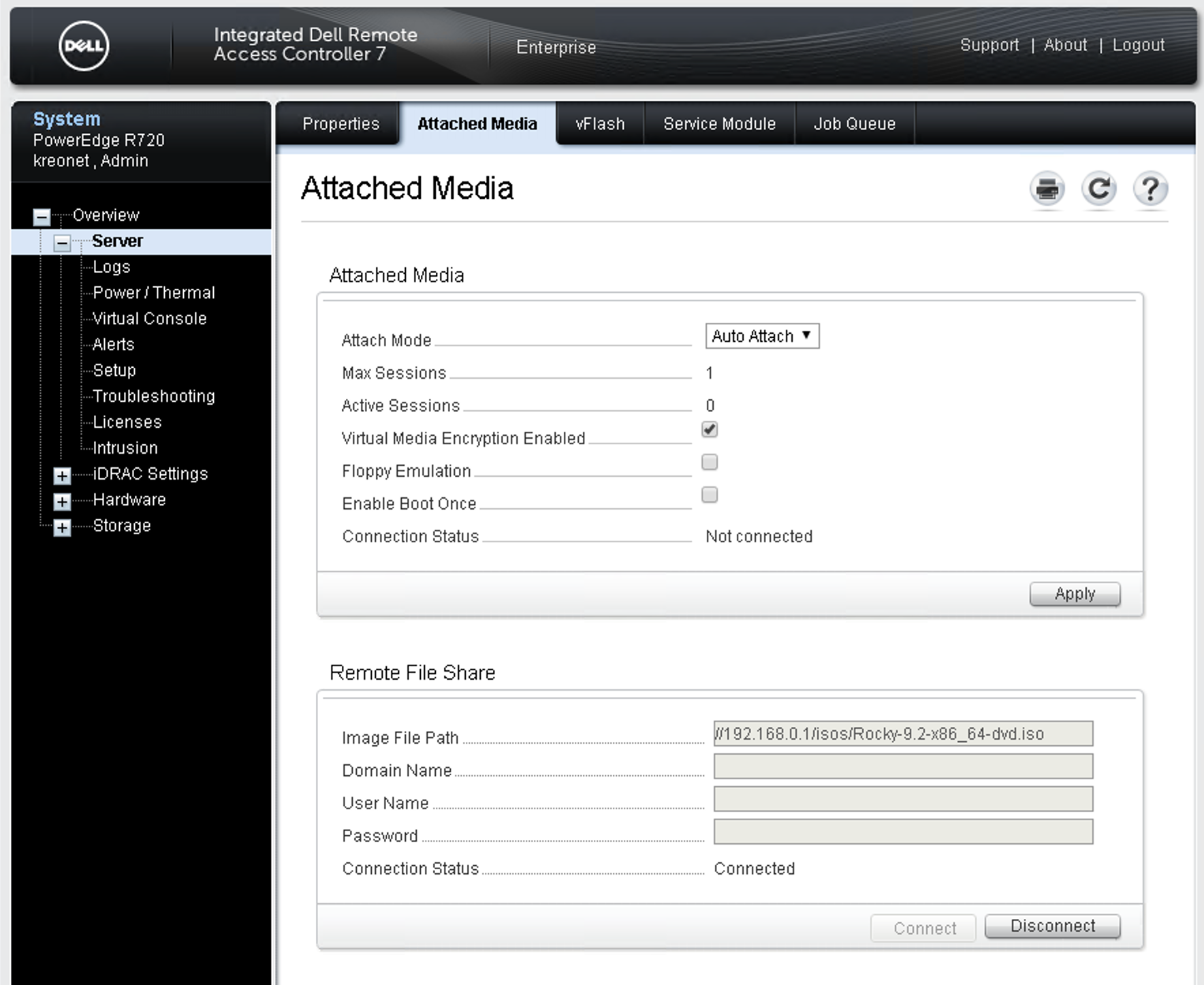Click the Remote File Share 'Connected' status
1204x985 pixels.
coord(754,869)
